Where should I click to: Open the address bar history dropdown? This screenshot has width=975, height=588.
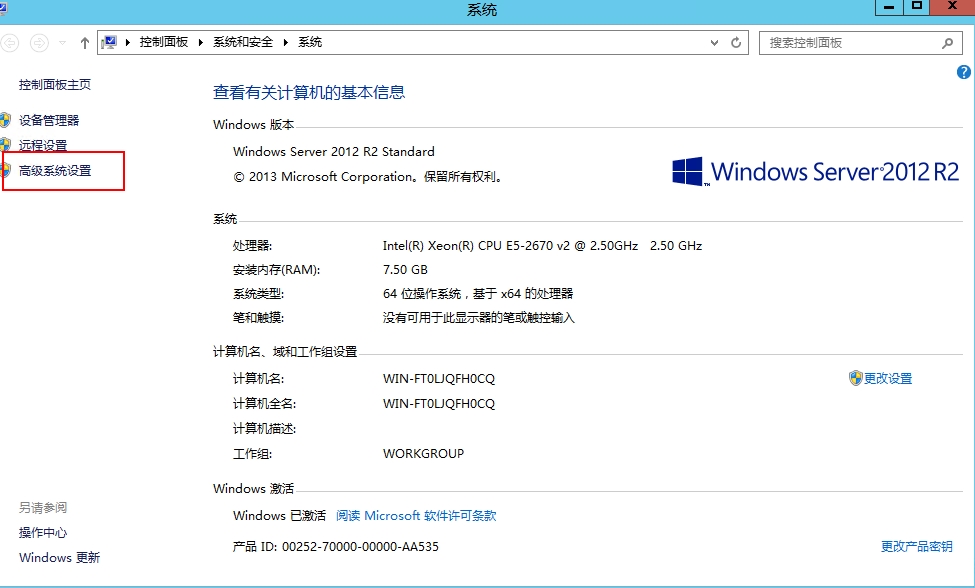[712, 42]
